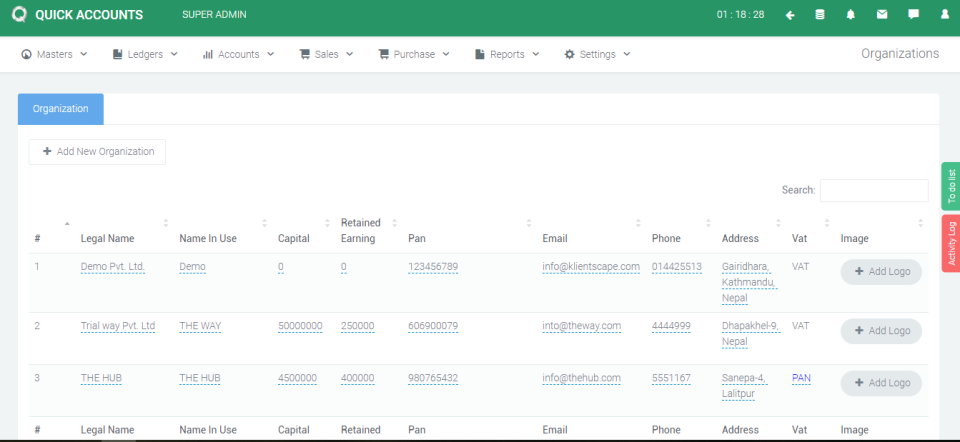This screenshot has height=442, width=960.
Task: Click the back arrow icon in header
Action: [790, 15]
